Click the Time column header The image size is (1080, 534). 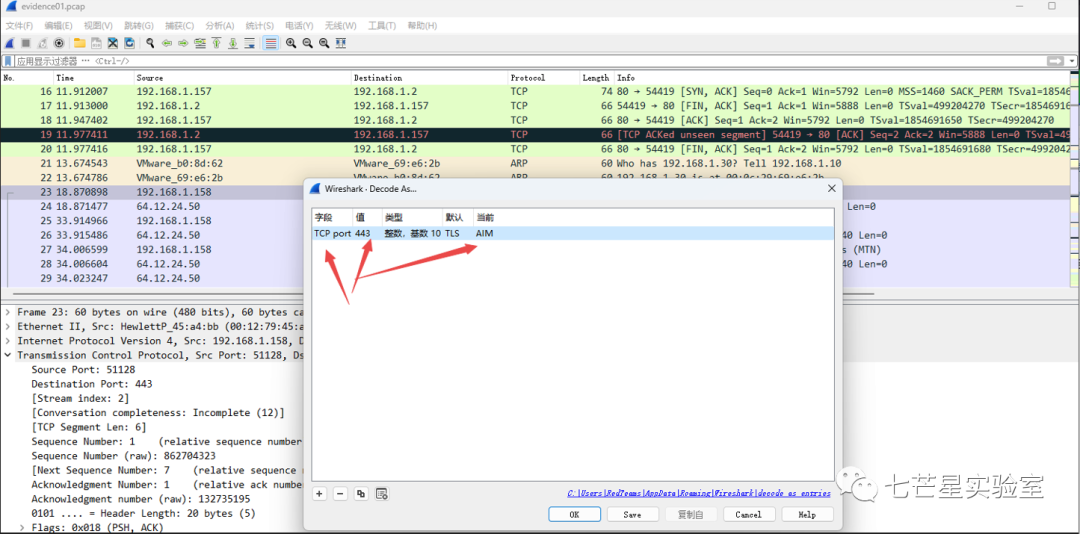coord(94,78)
